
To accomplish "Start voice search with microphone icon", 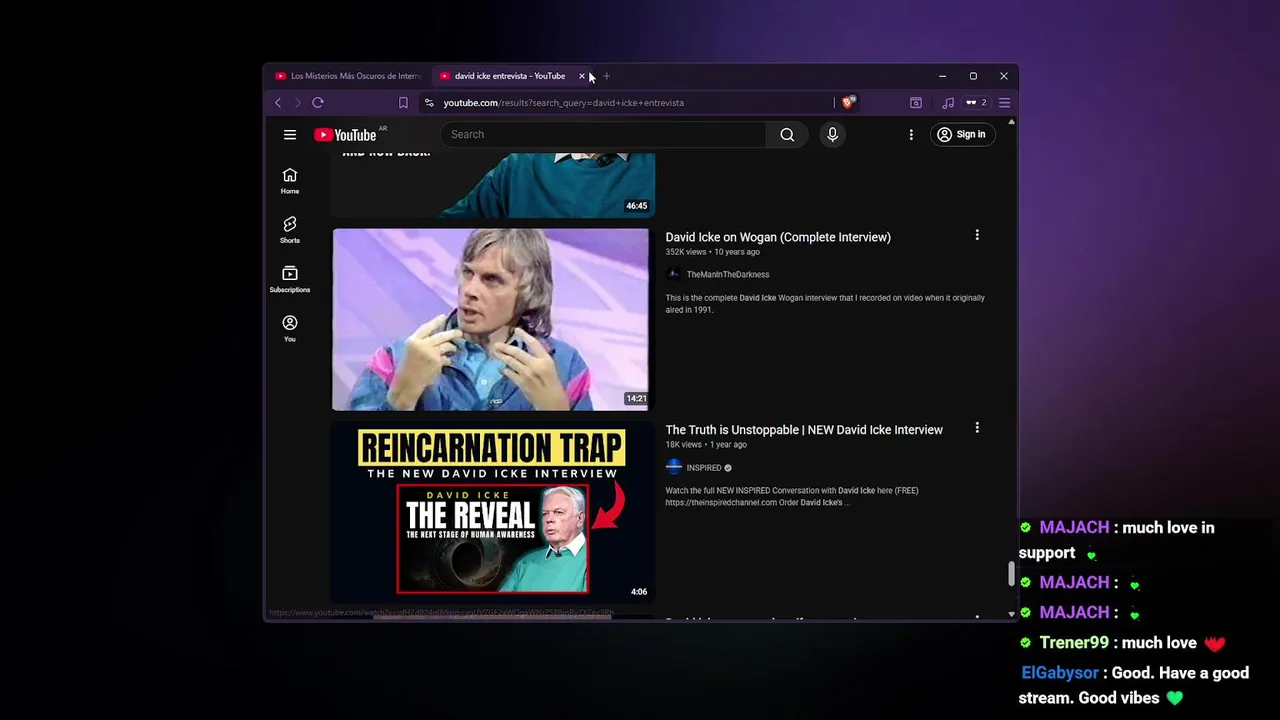I will (x=832, y=135).
